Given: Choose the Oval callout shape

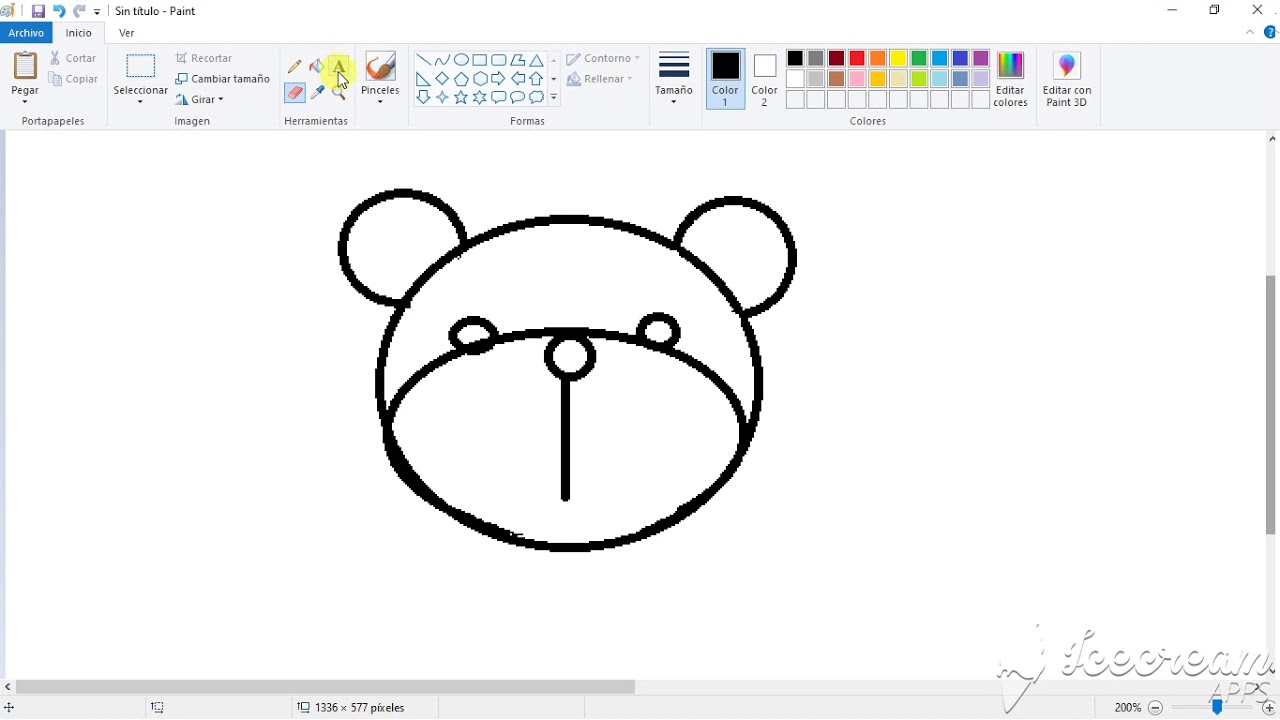Looking at the screenshot, I should click(518, 98).
